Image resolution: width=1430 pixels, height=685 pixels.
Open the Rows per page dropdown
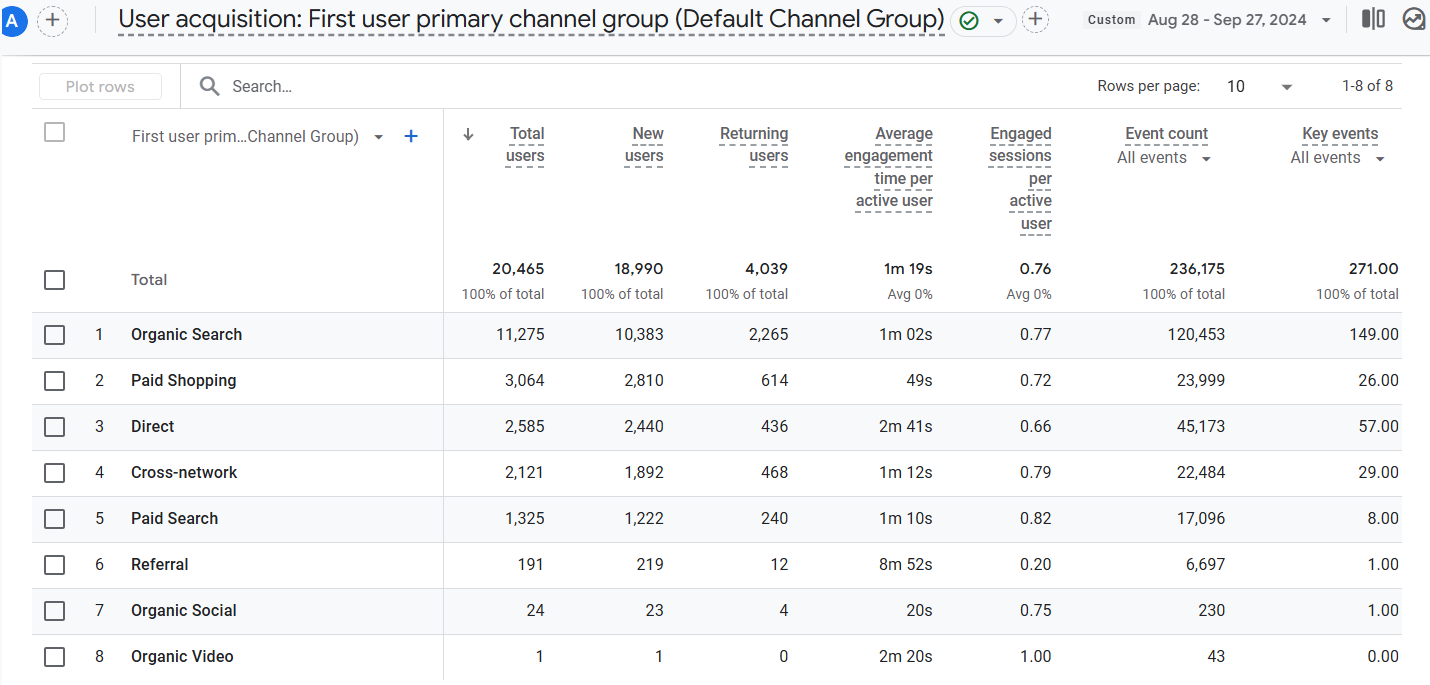(x=1260, y=87)
